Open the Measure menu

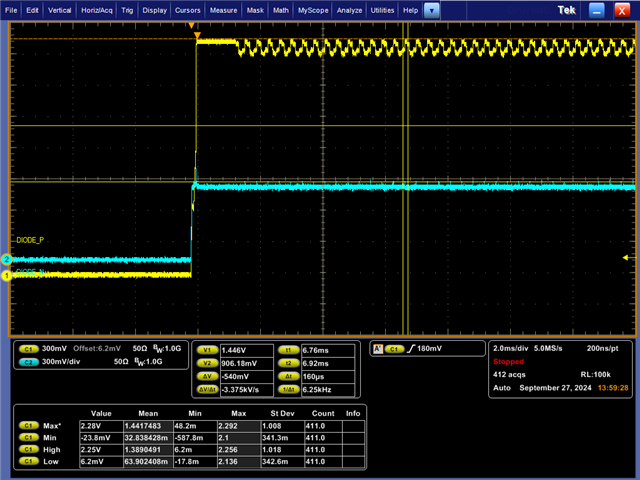pos(224,10)
